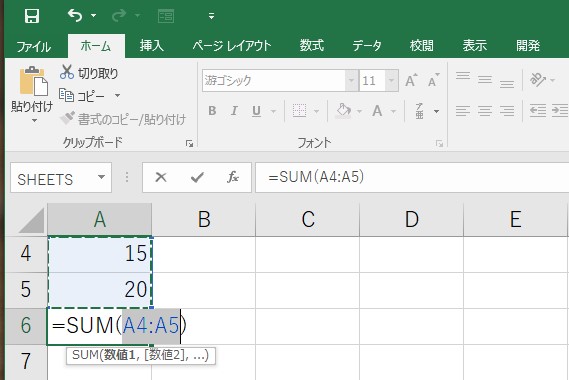Click the middle align icon

tap(485, 80)
